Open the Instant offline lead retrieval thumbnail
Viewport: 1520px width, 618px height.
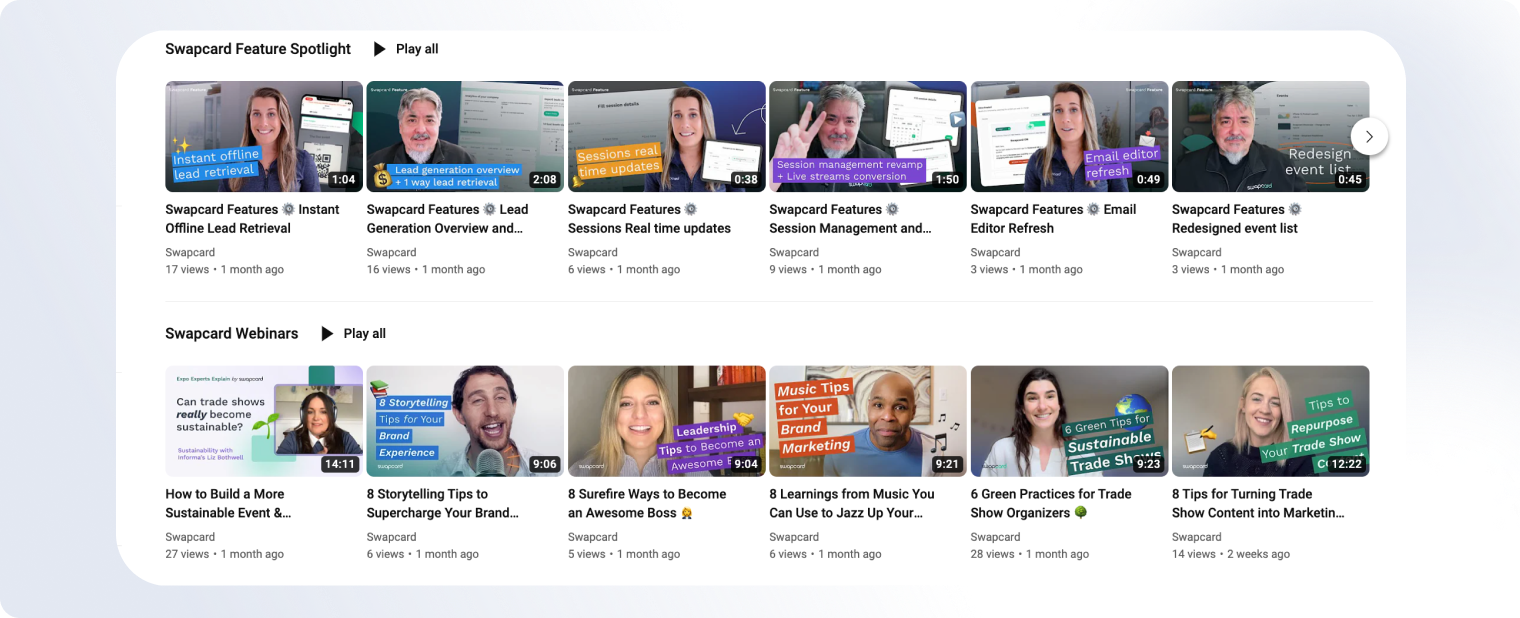tap(264, 136)
